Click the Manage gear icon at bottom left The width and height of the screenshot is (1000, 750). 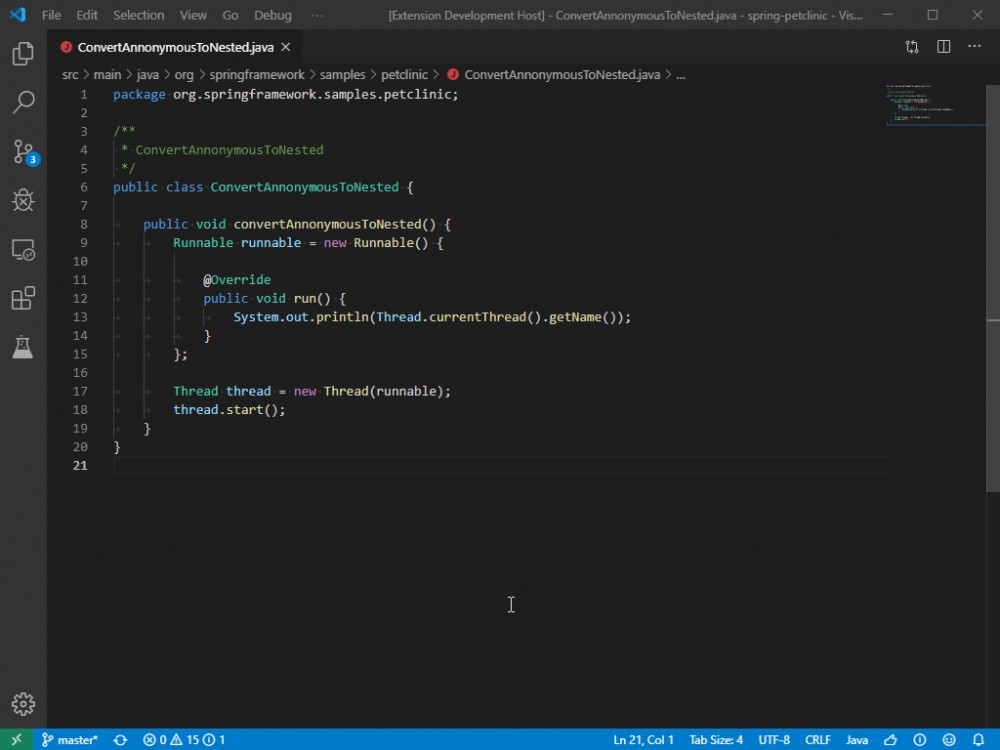[23, 703]
